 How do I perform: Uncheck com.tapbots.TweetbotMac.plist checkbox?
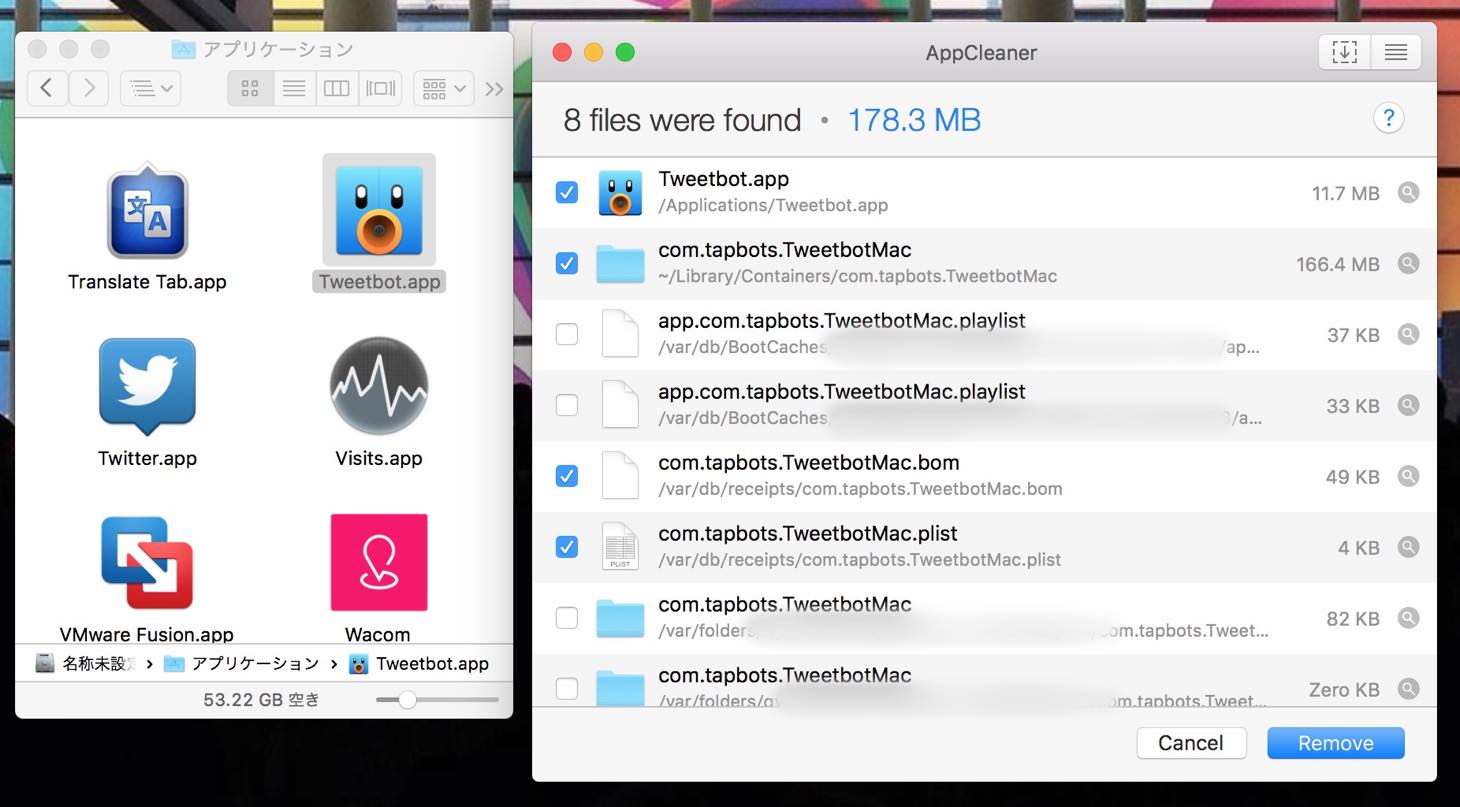tap(566, 548)
